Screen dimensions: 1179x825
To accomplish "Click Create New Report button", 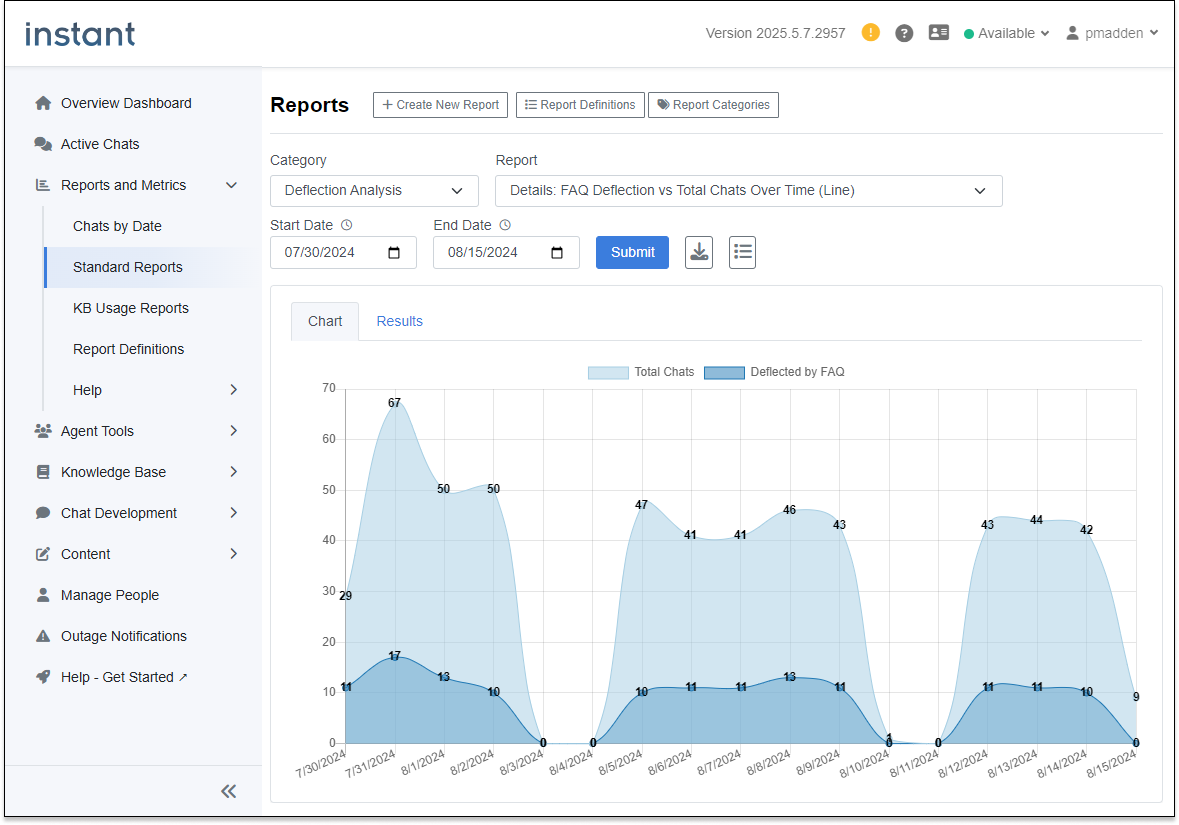I will tap(441, 105).
